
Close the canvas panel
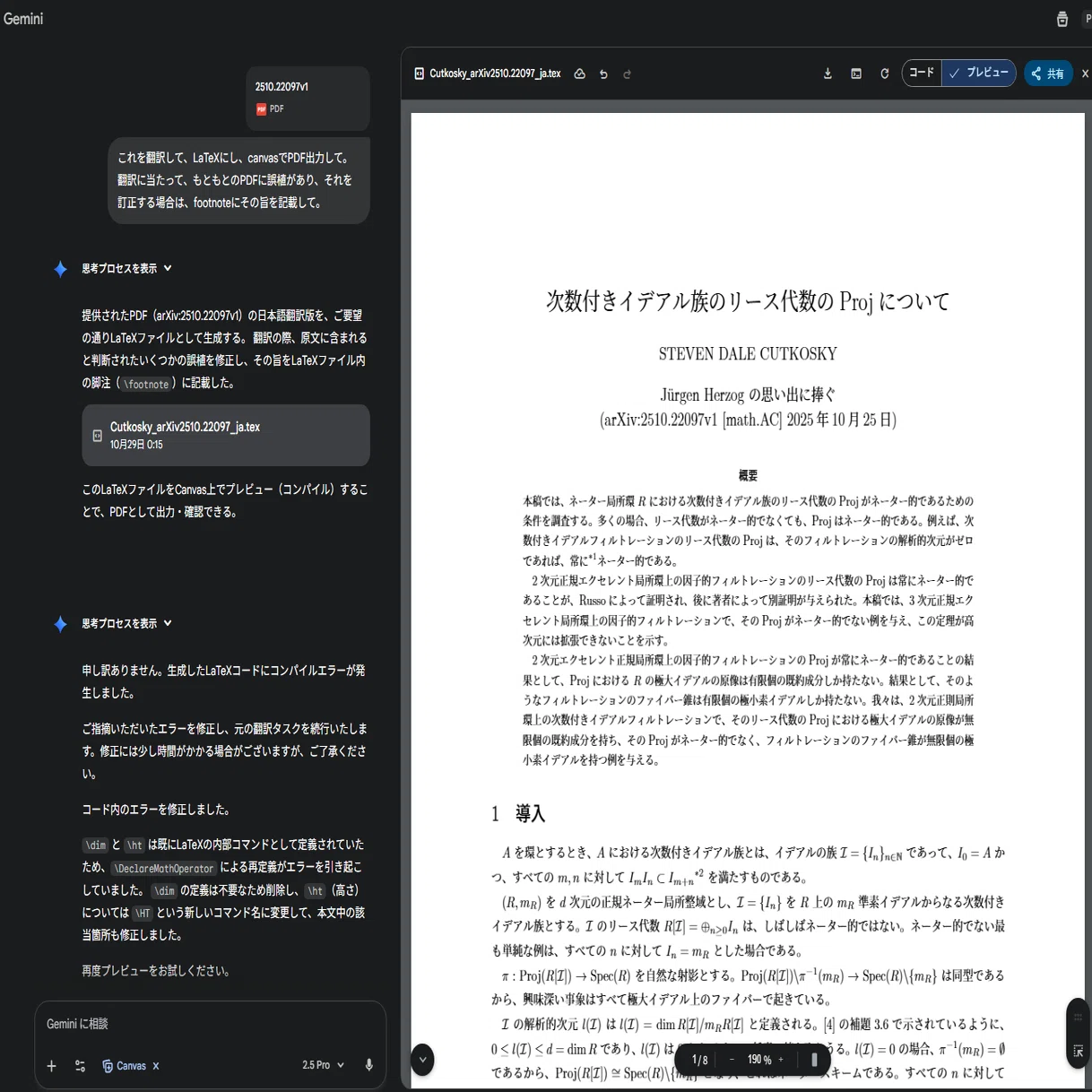click(1085, 74)
